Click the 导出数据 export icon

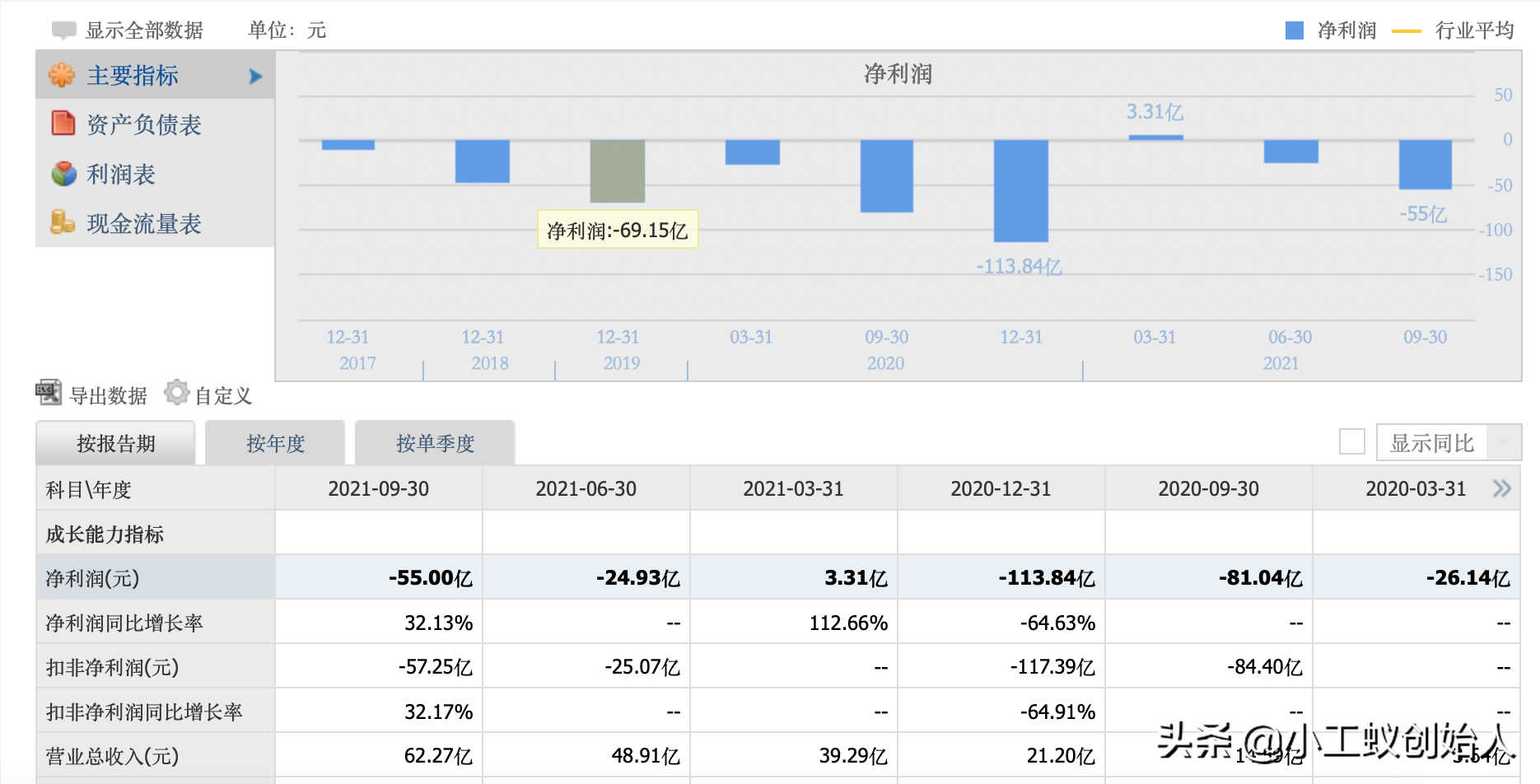pos(49,393)
